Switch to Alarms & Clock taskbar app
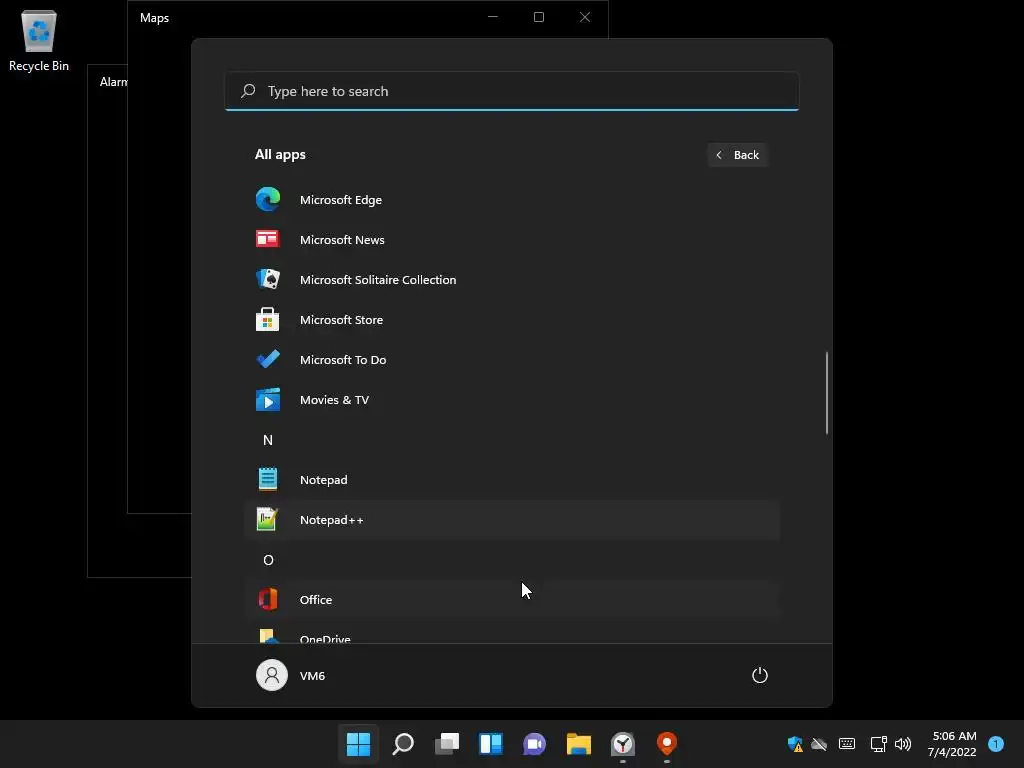Viewport: 1024px width, 768px height. (623, 744)
